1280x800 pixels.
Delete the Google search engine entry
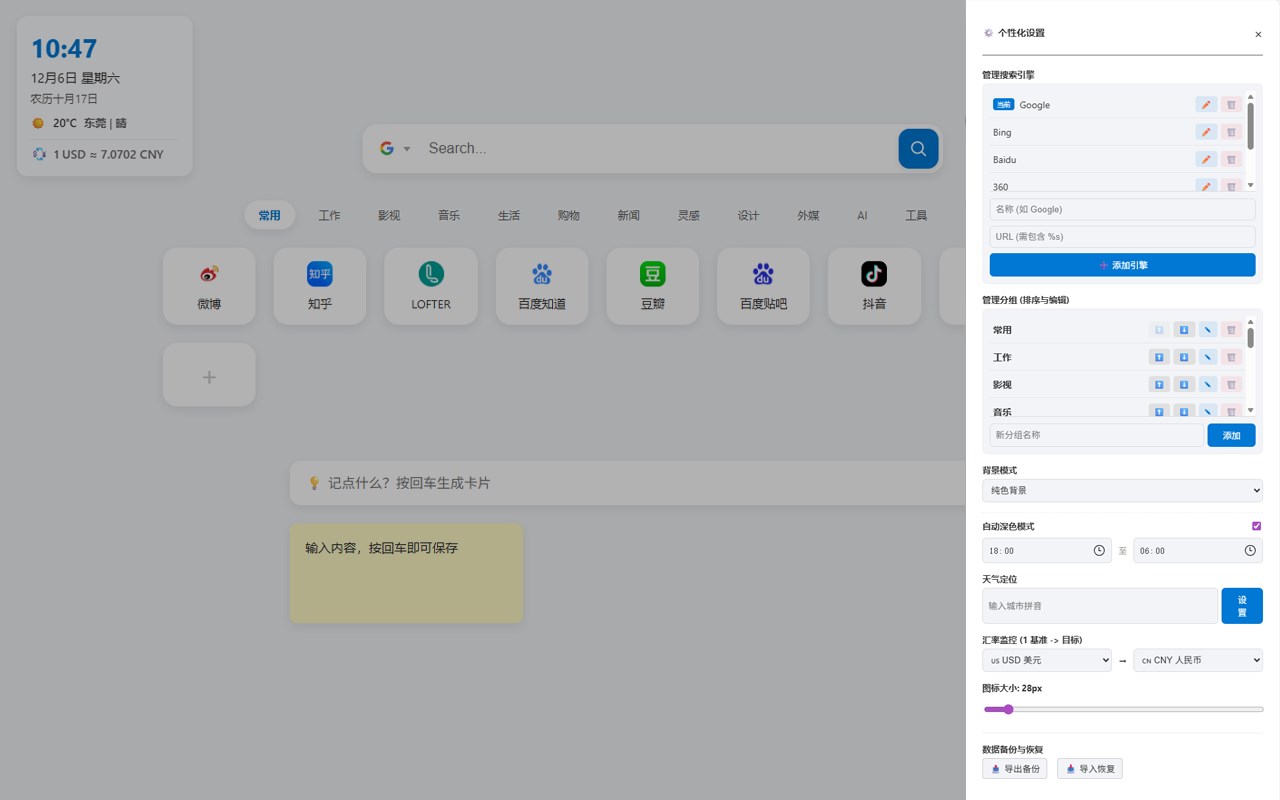tap(1231, 105)
